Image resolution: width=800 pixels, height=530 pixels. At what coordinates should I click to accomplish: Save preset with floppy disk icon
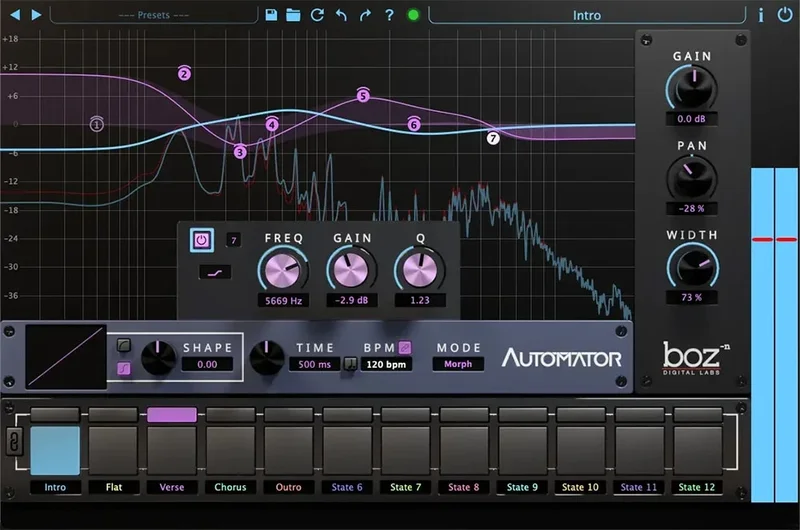pos(271,15)
